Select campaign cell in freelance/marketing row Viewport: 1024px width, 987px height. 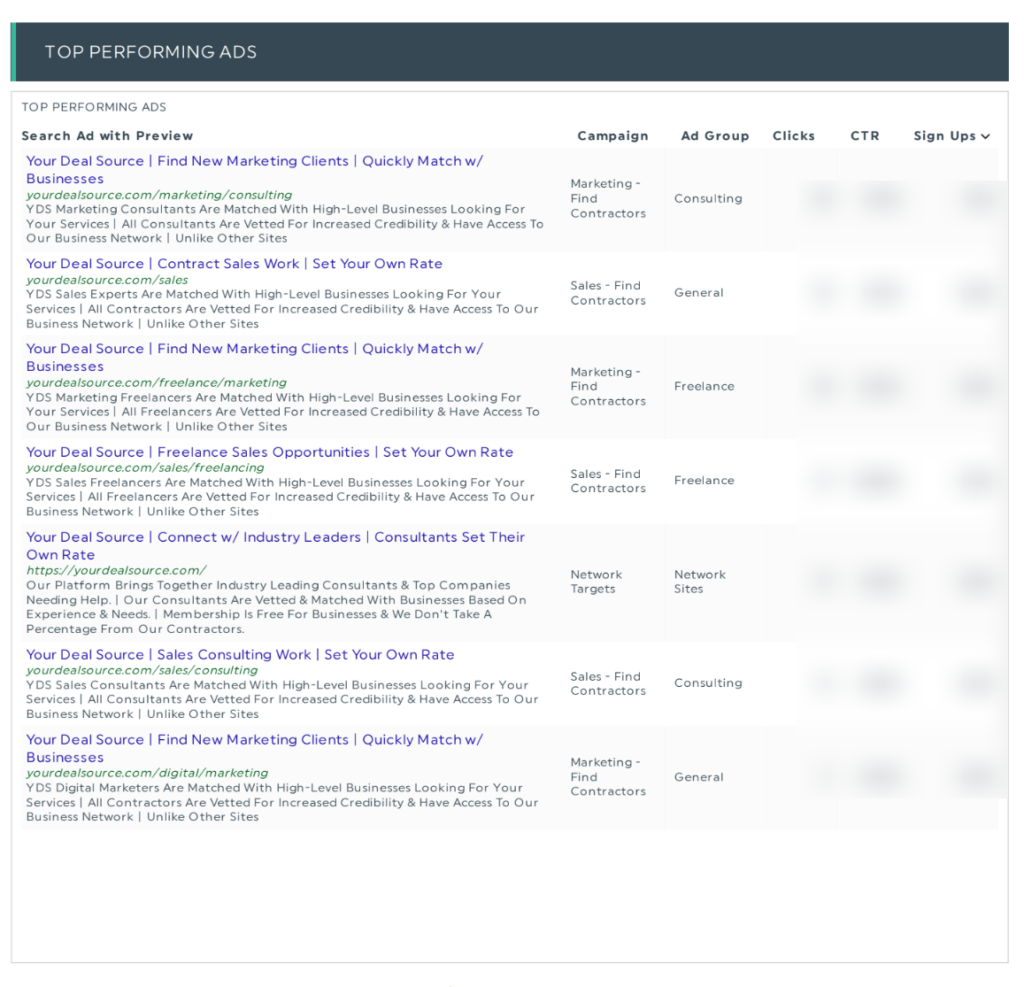[608, 386]
